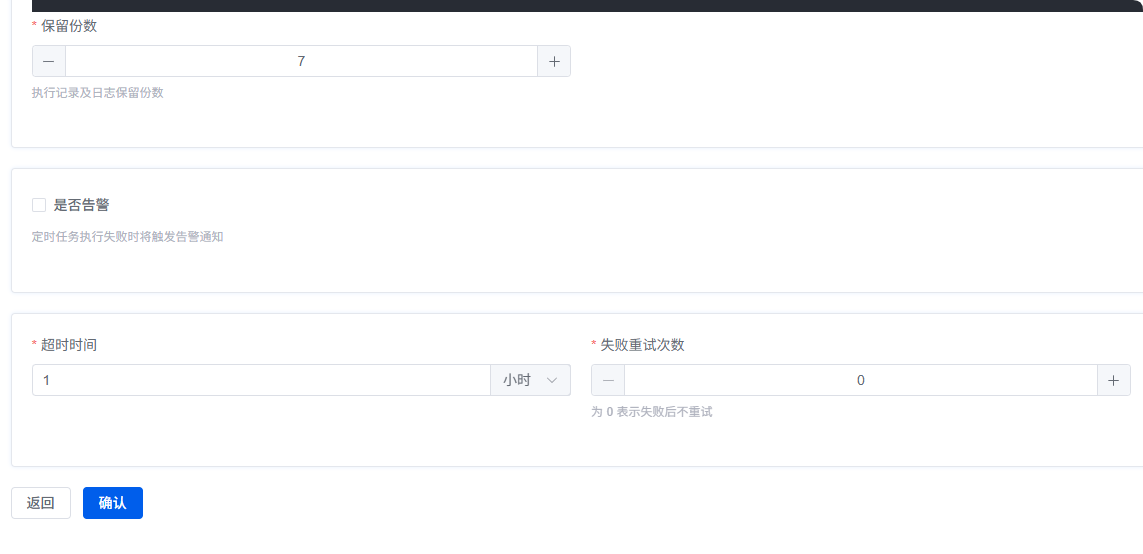Select the 失败重试次数 number field showing 0
1143x554 pixels.
(x=860, y=380)
